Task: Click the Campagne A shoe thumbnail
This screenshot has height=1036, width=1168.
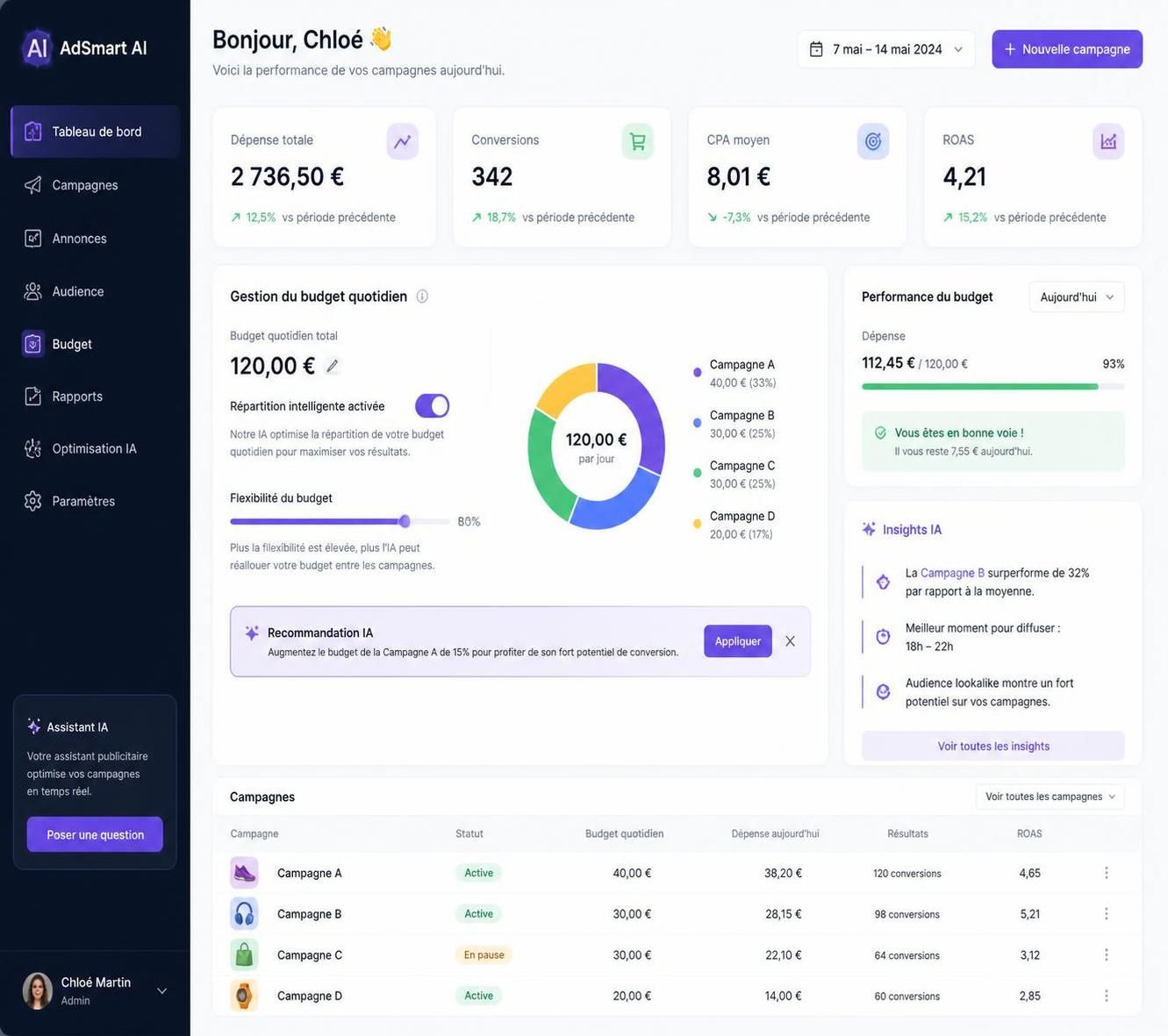Action: pos(244,873)
